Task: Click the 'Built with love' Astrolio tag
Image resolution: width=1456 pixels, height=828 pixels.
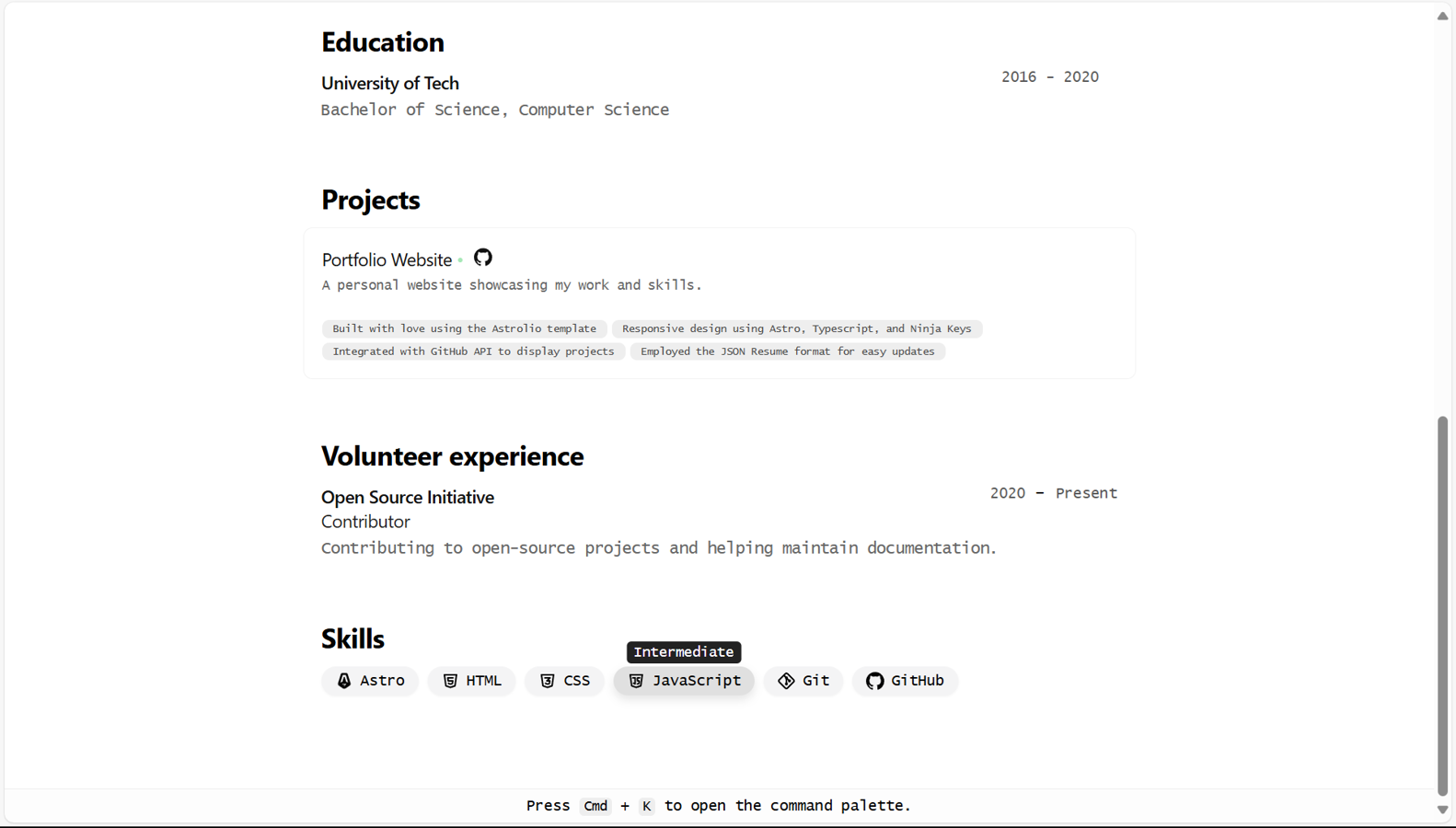Action: tap(464, 328)
